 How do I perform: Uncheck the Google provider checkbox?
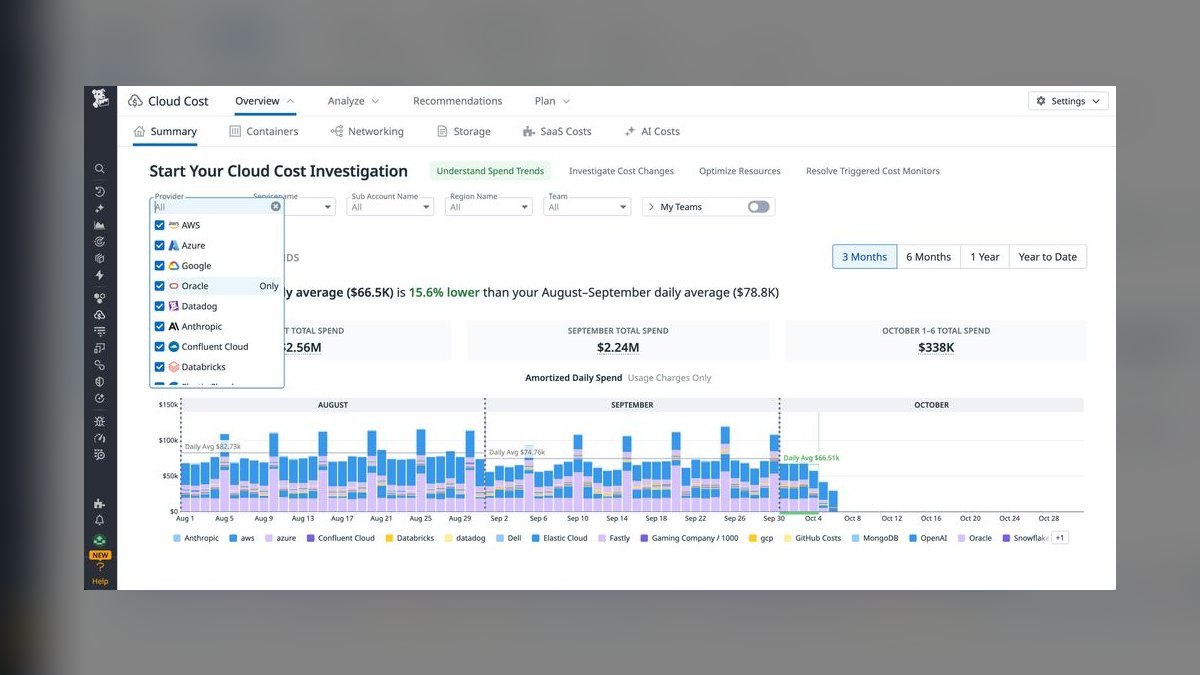point(160,266)
